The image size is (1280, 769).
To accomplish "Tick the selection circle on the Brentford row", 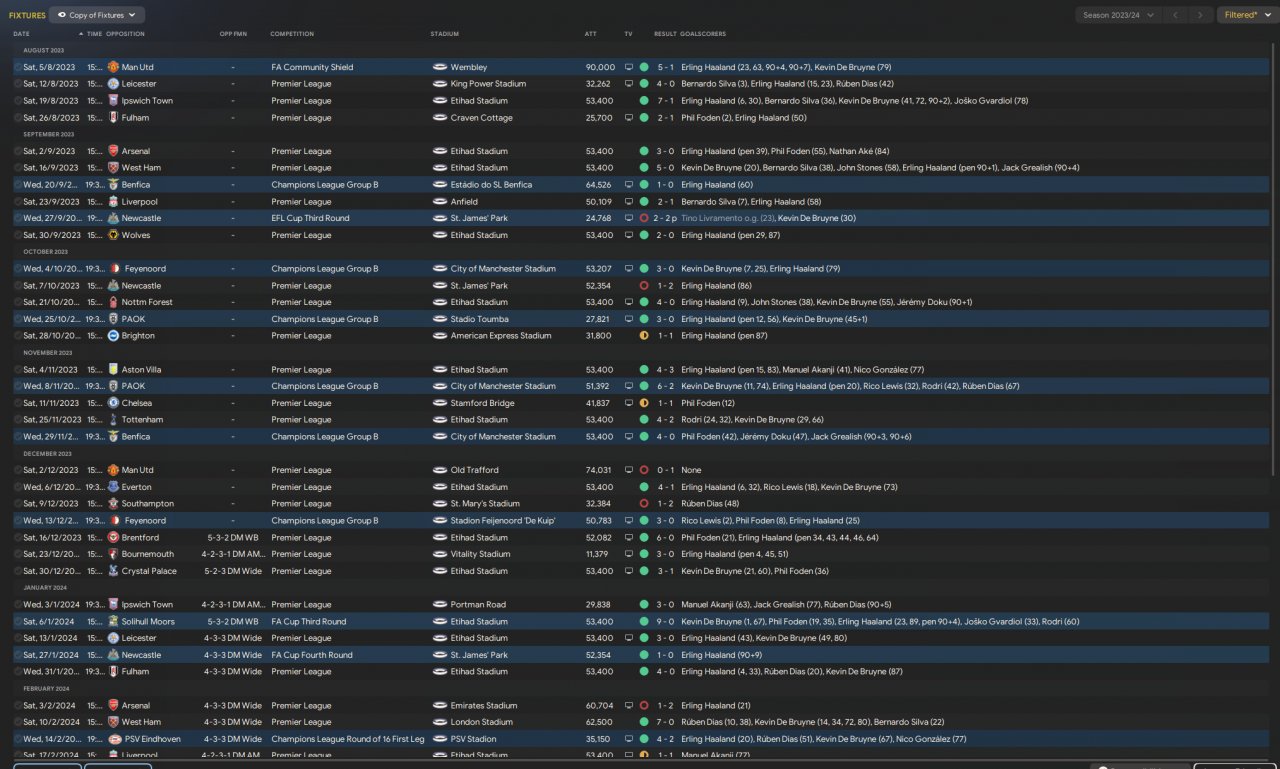I will [18, 537].
